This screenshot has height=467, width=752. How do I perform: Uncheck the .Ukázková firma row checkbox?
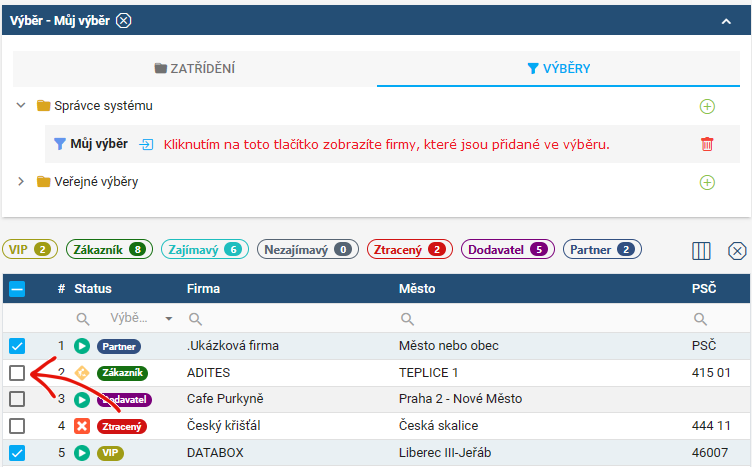[17, 346]
